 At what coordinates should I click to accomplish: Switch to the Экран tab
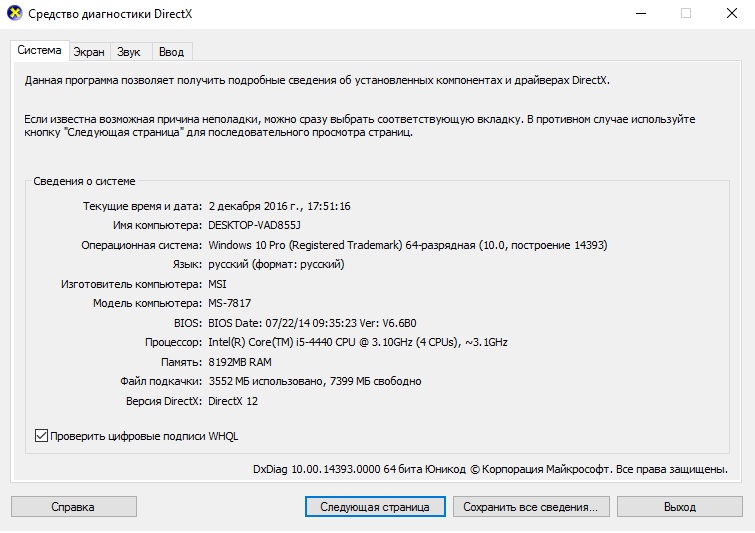(89, 52)
